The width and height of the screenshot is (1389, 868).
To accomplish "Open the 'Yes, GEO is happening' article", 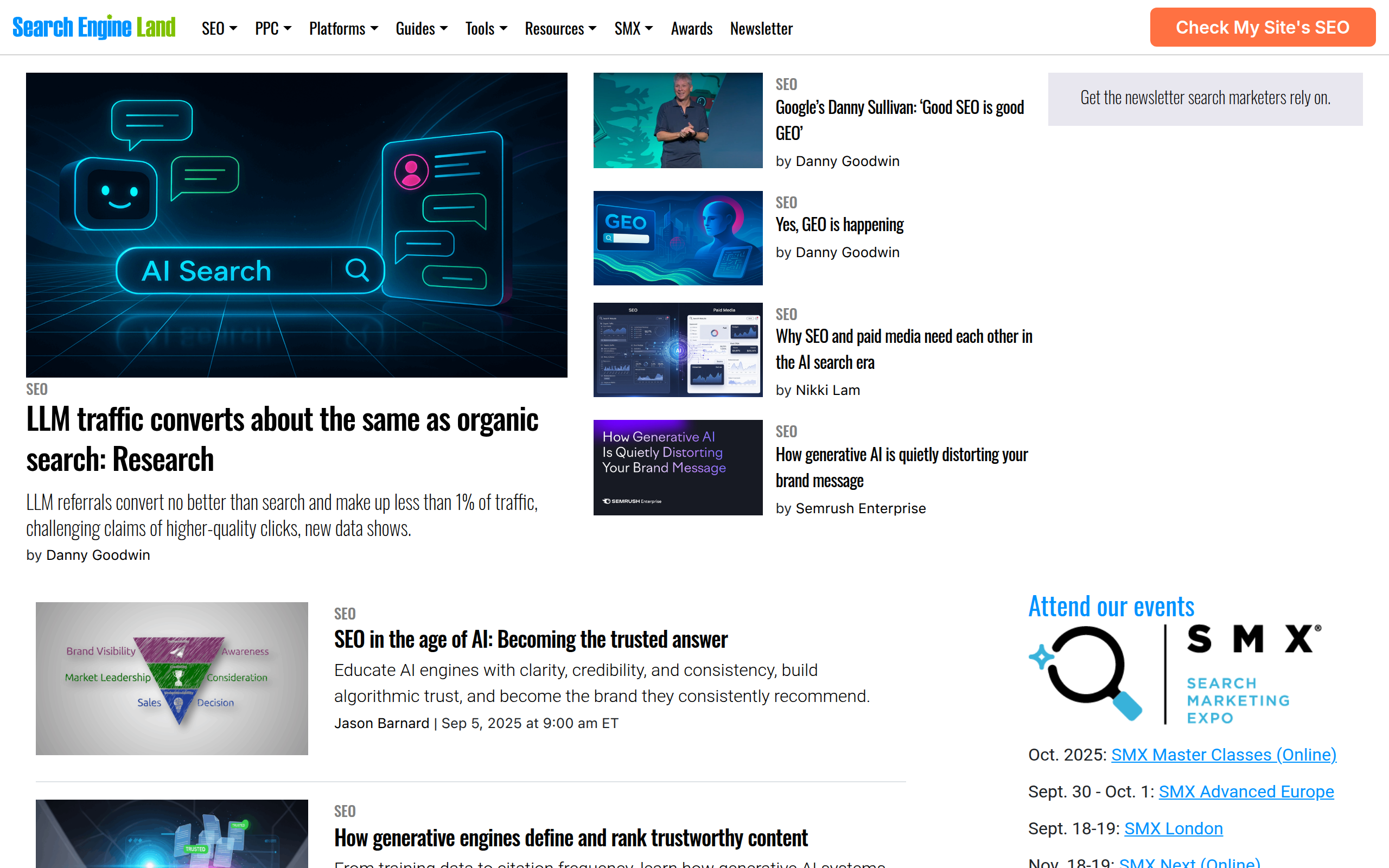I will [839, 225].
